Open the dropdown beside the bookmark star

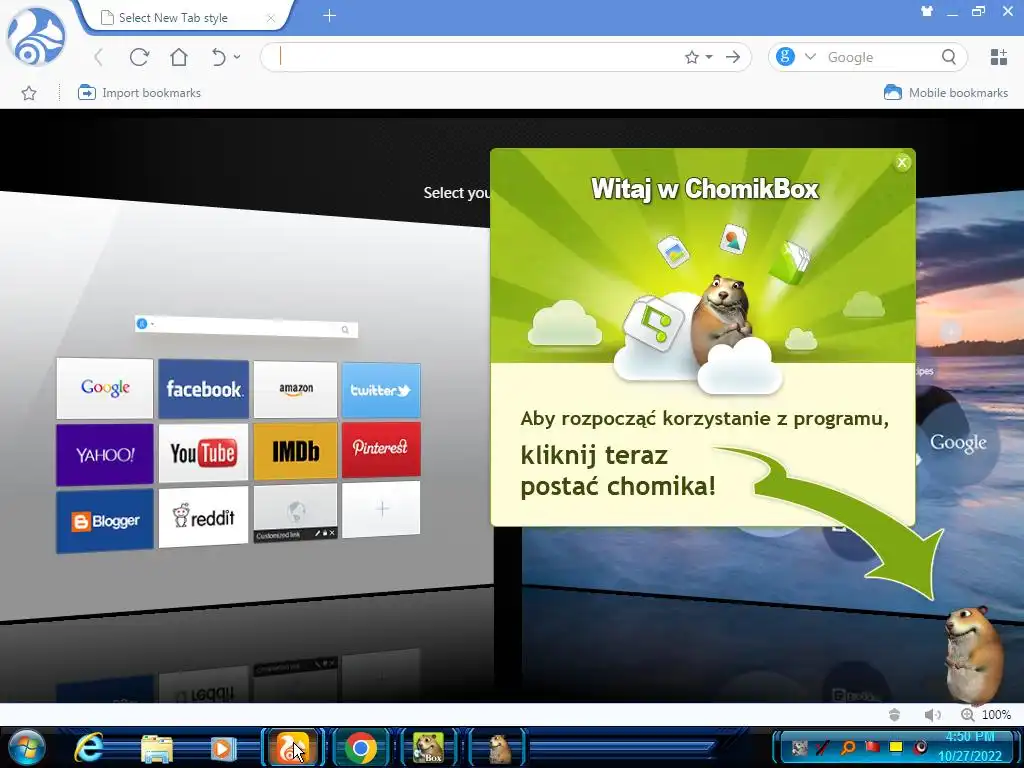pyautogui.click(x=709, y=57)
